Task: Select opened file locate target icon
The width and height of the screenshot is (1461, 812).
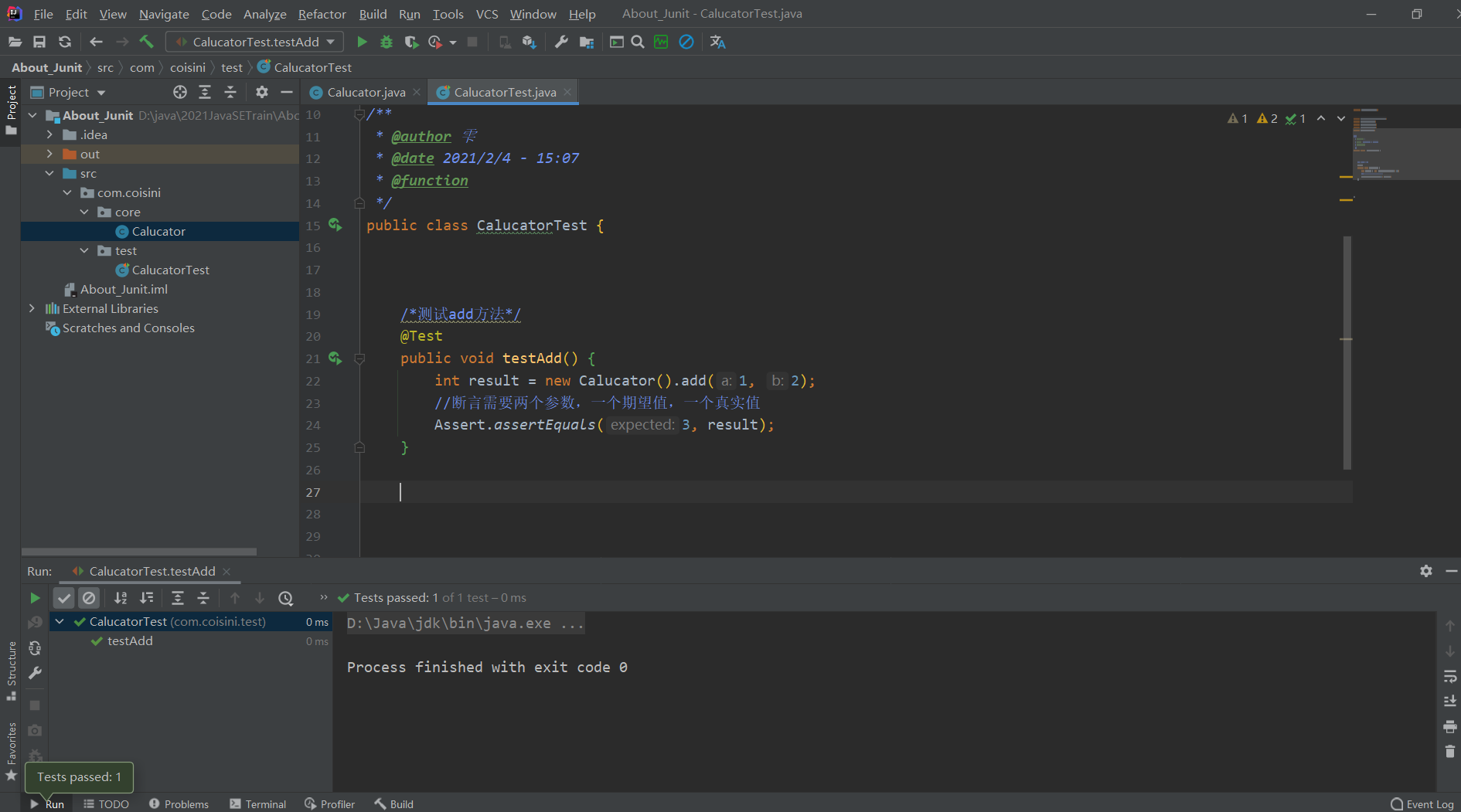Action: coord(180,92)
